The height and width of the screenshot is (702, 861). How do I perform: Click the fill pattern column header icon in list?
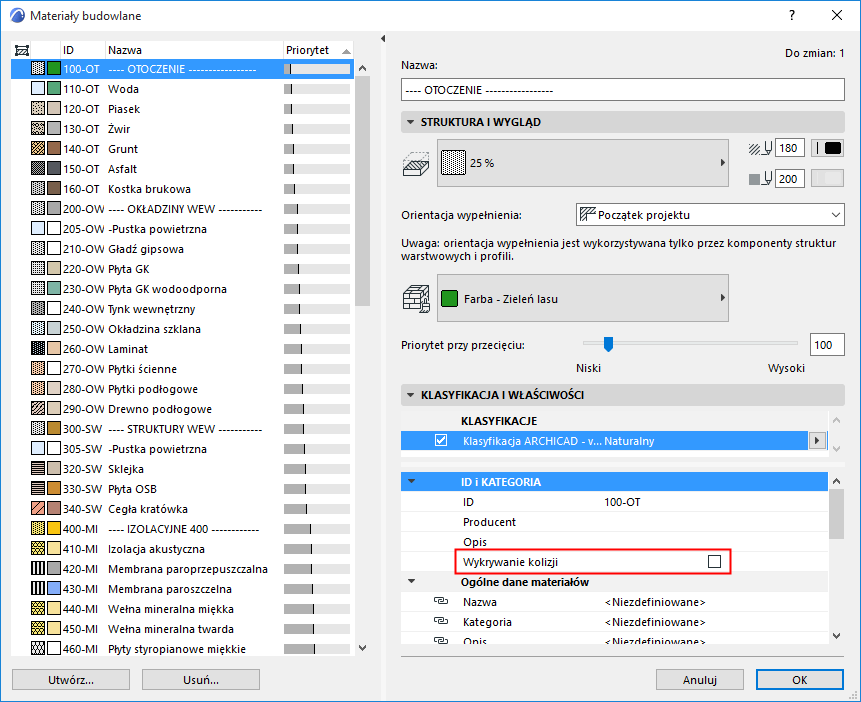22,49
